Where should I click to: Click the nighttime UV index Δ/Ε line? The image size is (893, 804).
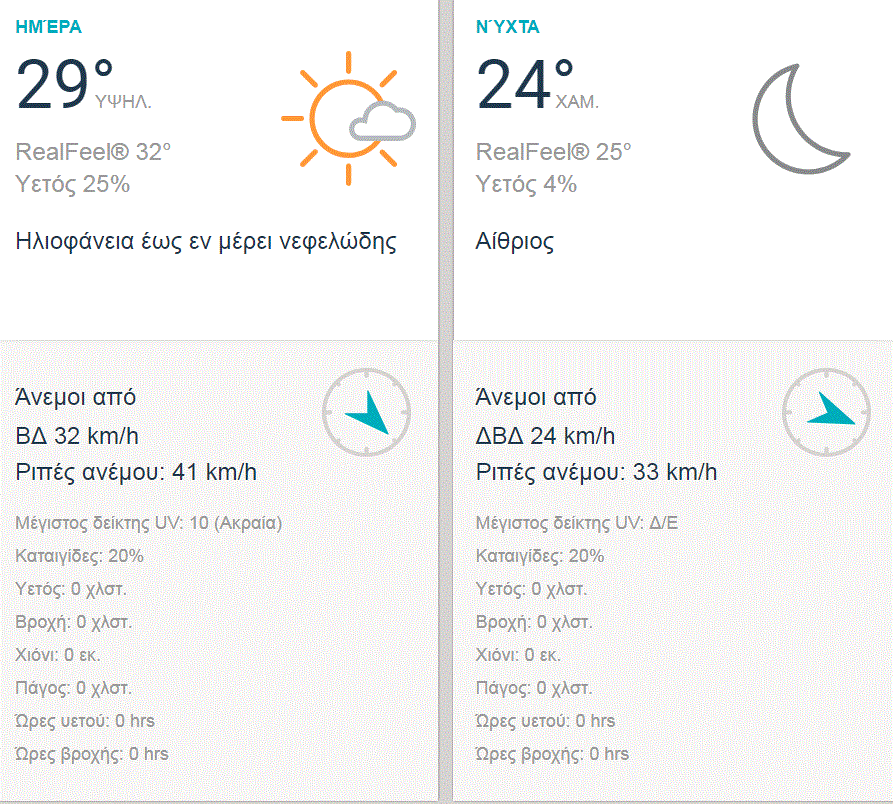click(x=579, y=523)
